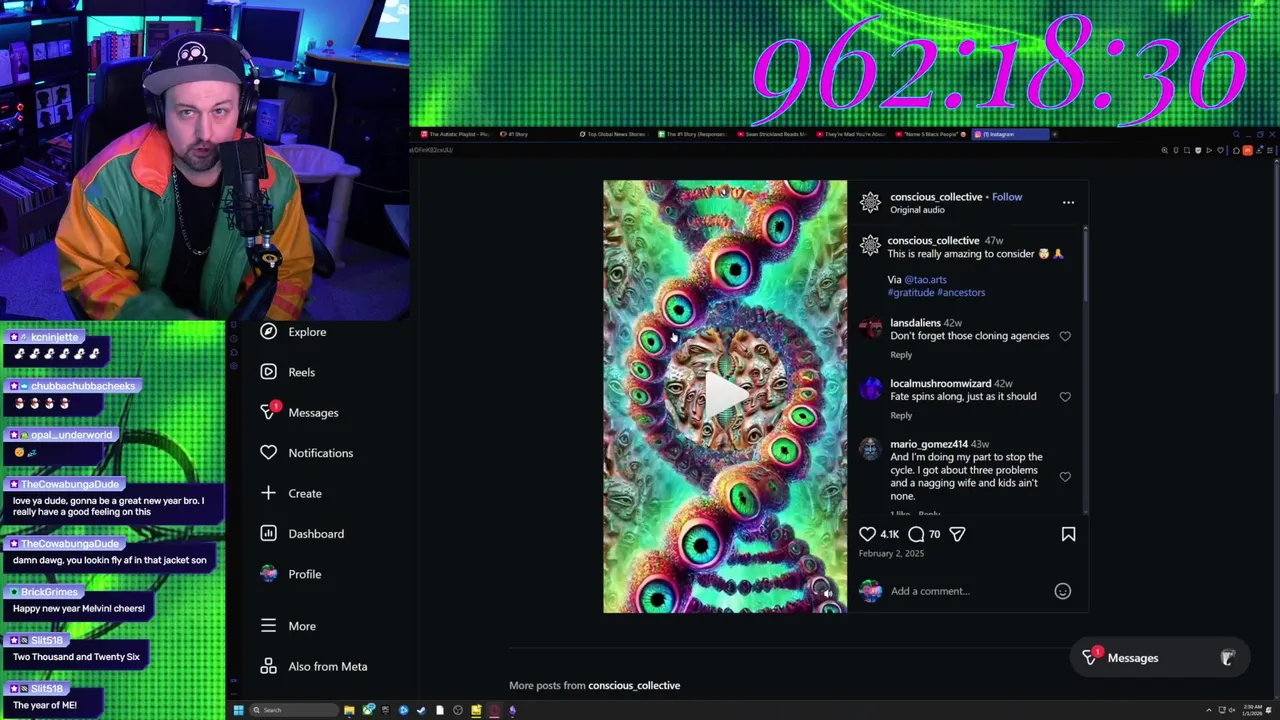Image resolution: width=1280 pixels, height=720 pixels.
Task: Like the post with the heart icon
Action: point(867,534)
